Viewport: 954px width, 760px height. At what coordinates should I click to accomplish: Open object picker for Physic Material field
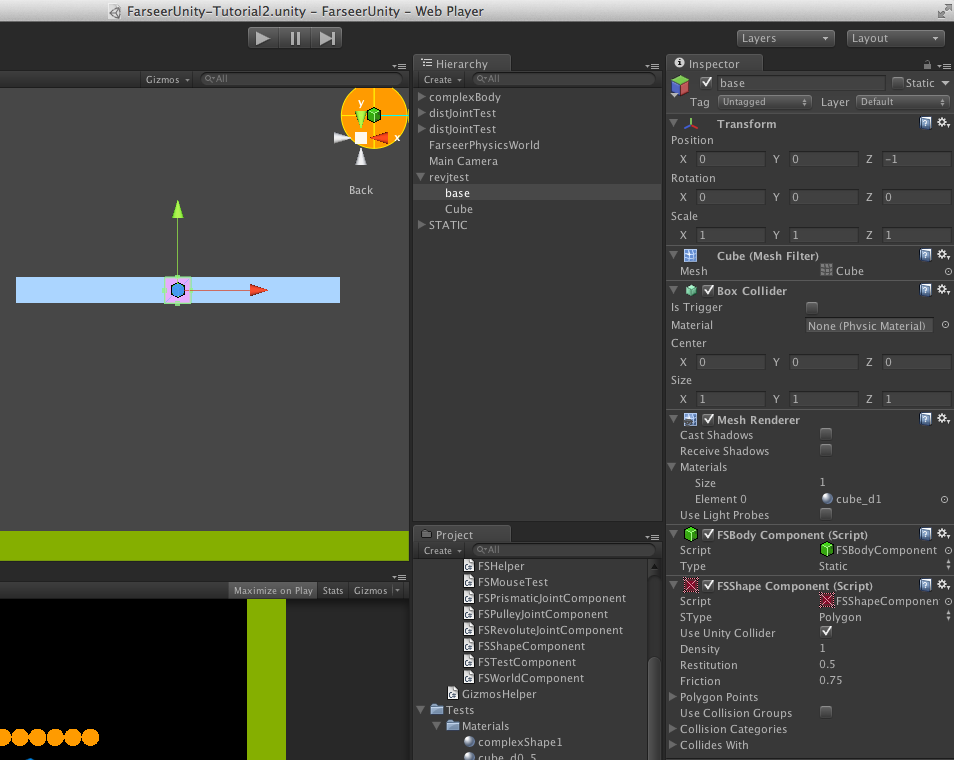(945, 325)
